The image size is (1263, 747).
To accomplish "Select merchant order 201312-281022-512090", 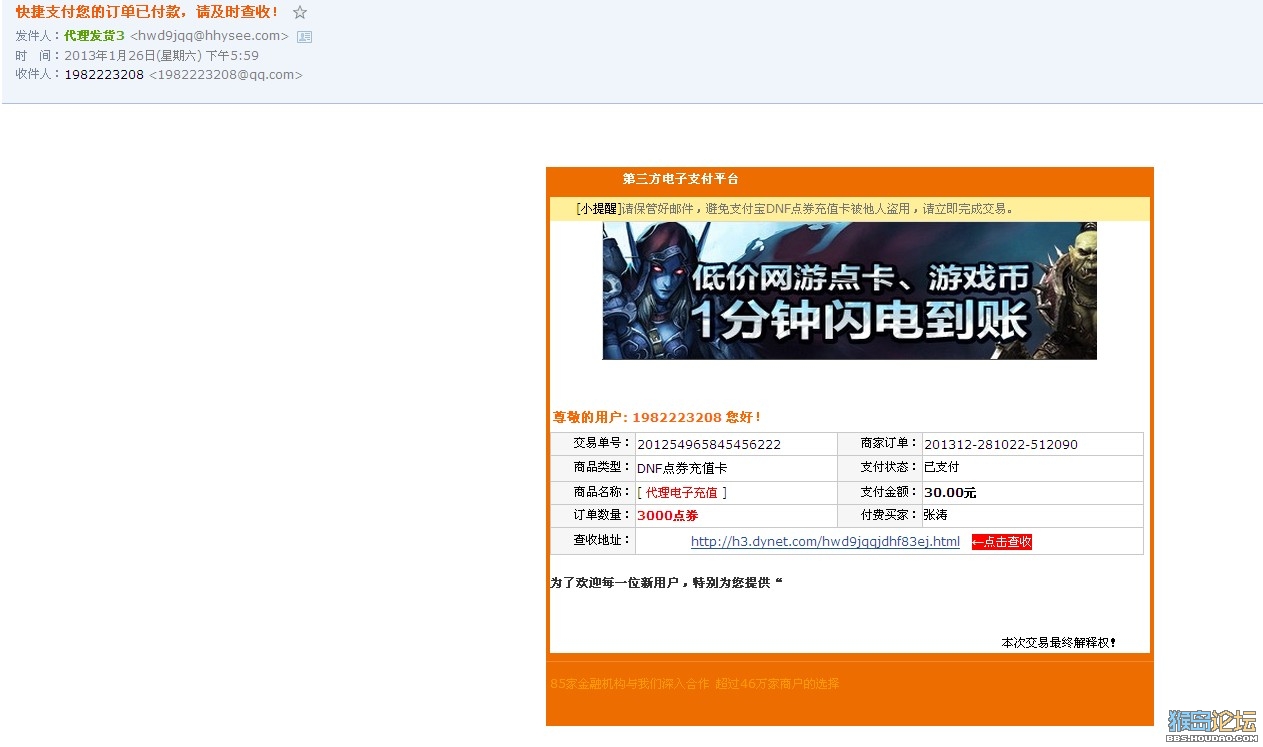I will coord(1001,445).
